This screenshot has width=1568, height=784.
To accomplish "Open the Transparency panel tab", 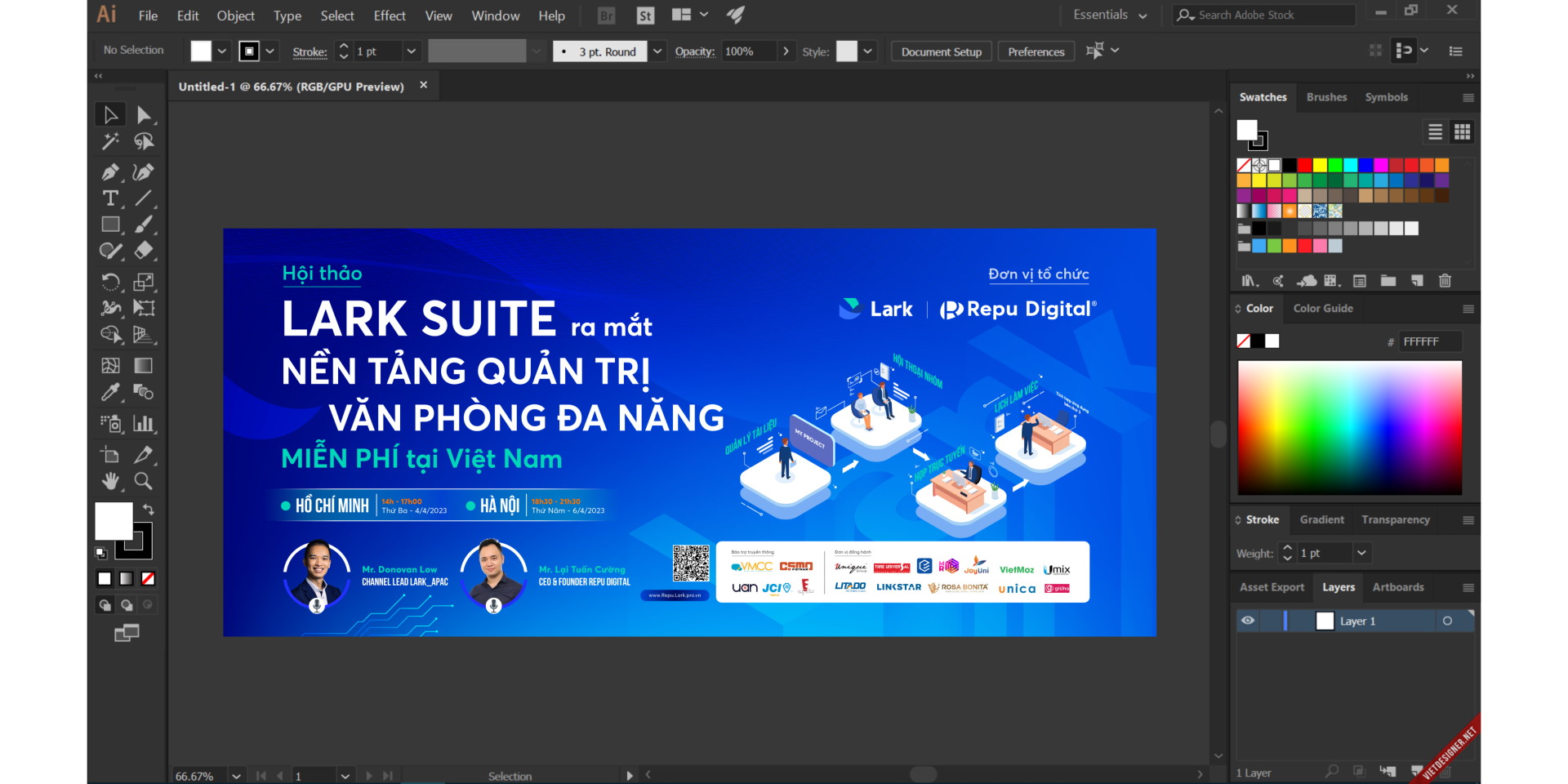I will point(1396,519).
